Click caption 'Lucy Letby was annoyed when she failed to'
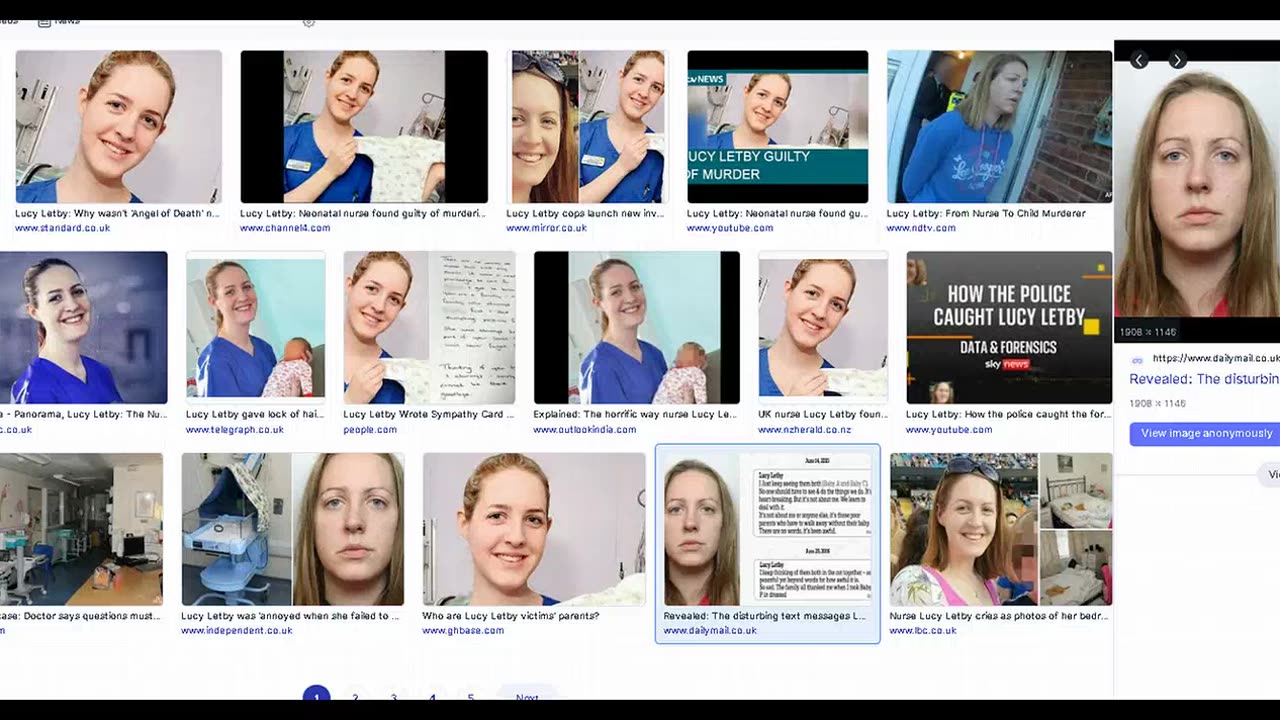This screenshot has width=1280, height=720. [291, 617]
